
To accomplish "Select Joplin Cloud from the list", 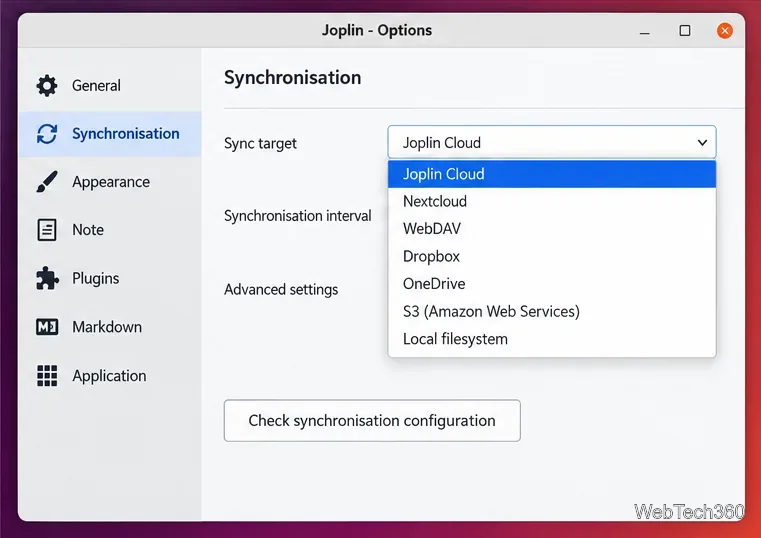I will 552,174.
